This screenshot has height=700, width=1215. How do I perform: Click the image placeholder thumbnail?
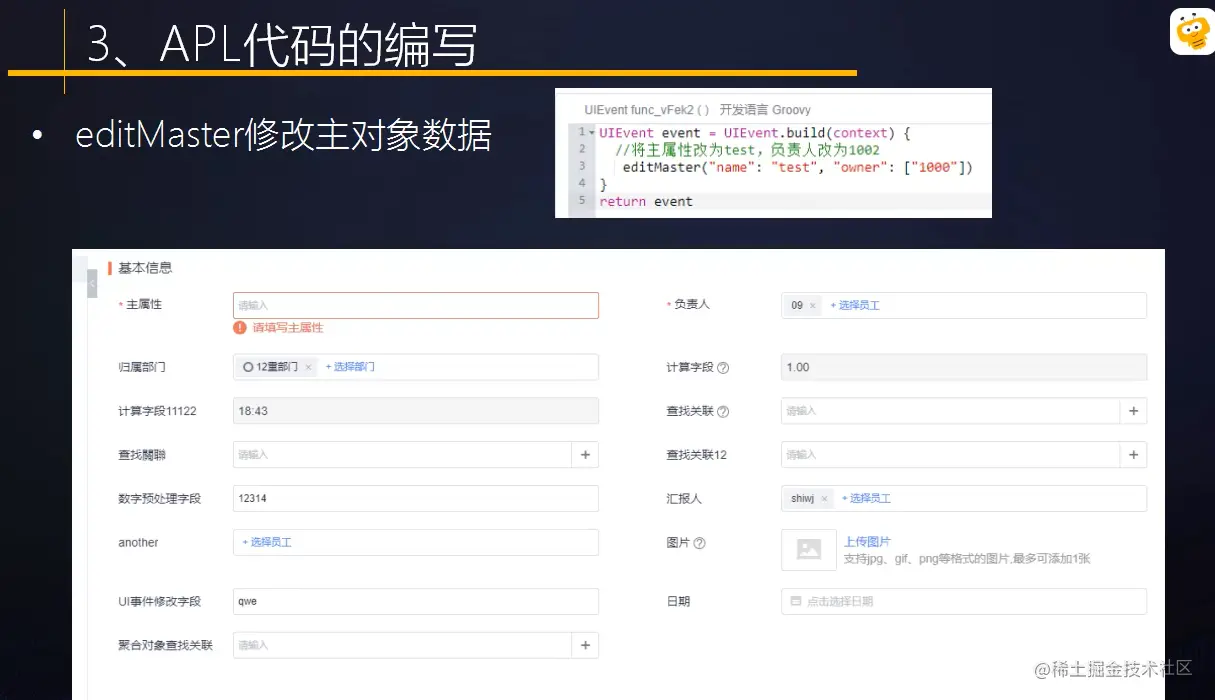[x=809, y=549]
